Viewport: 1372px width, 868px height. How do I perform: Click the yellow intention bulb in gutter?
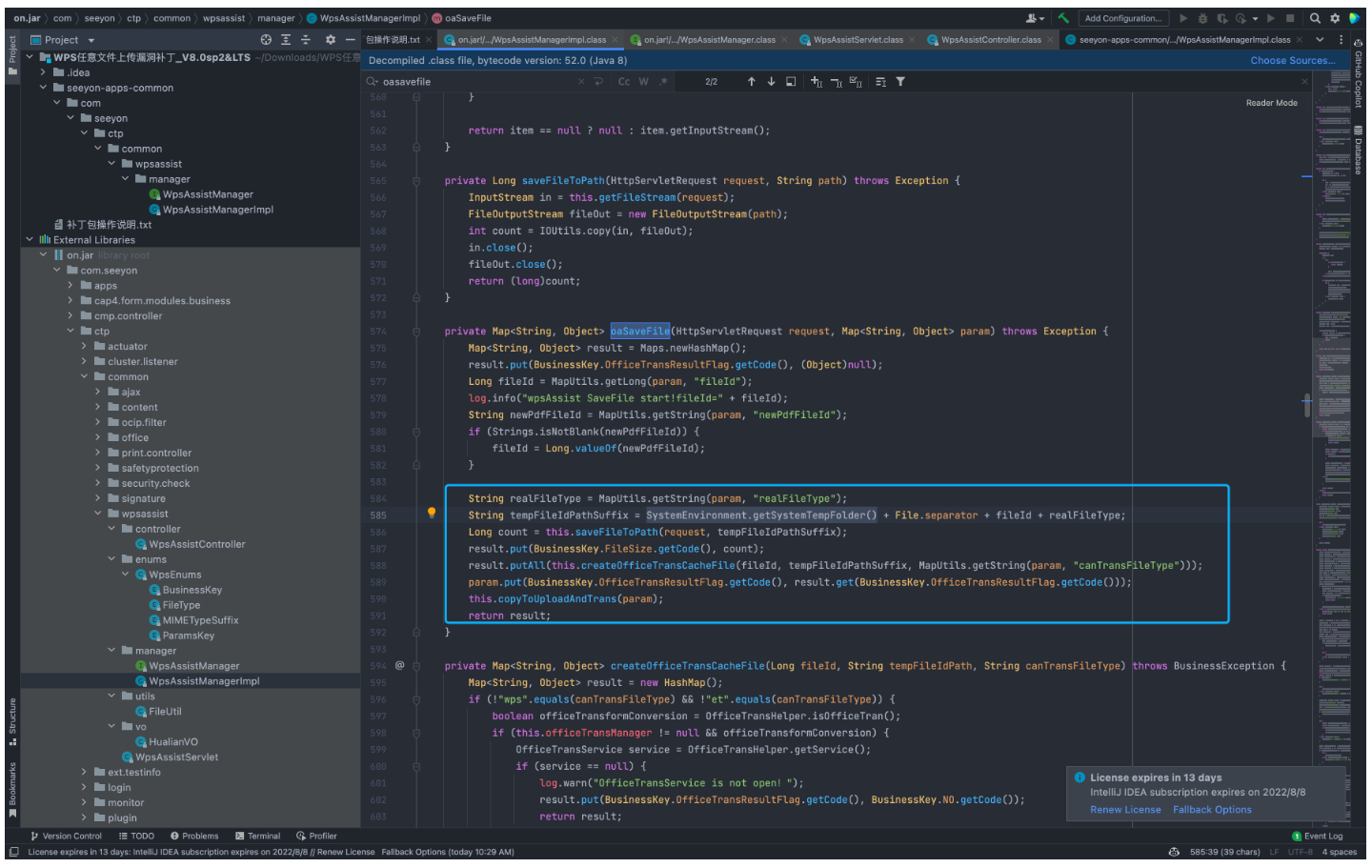click(432, 514)
